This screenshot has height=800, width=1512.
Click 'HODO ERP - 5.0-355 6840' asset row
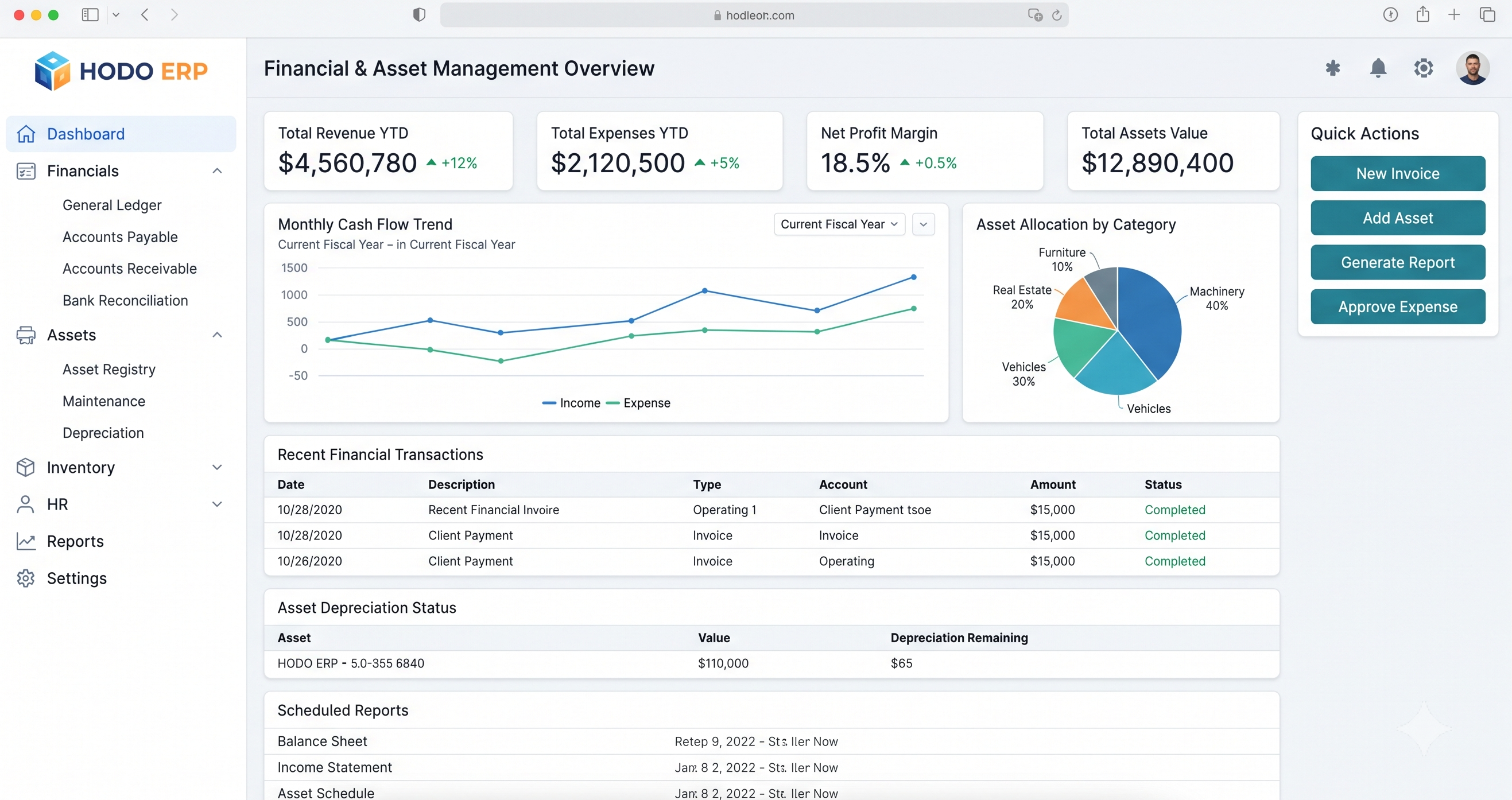(x=771, y=664)
